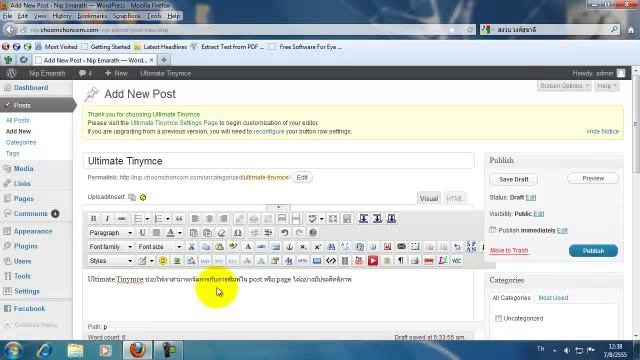Screen dimensions: 640x360
Task: Insert YouTube video red play icon
Action: 373,260
